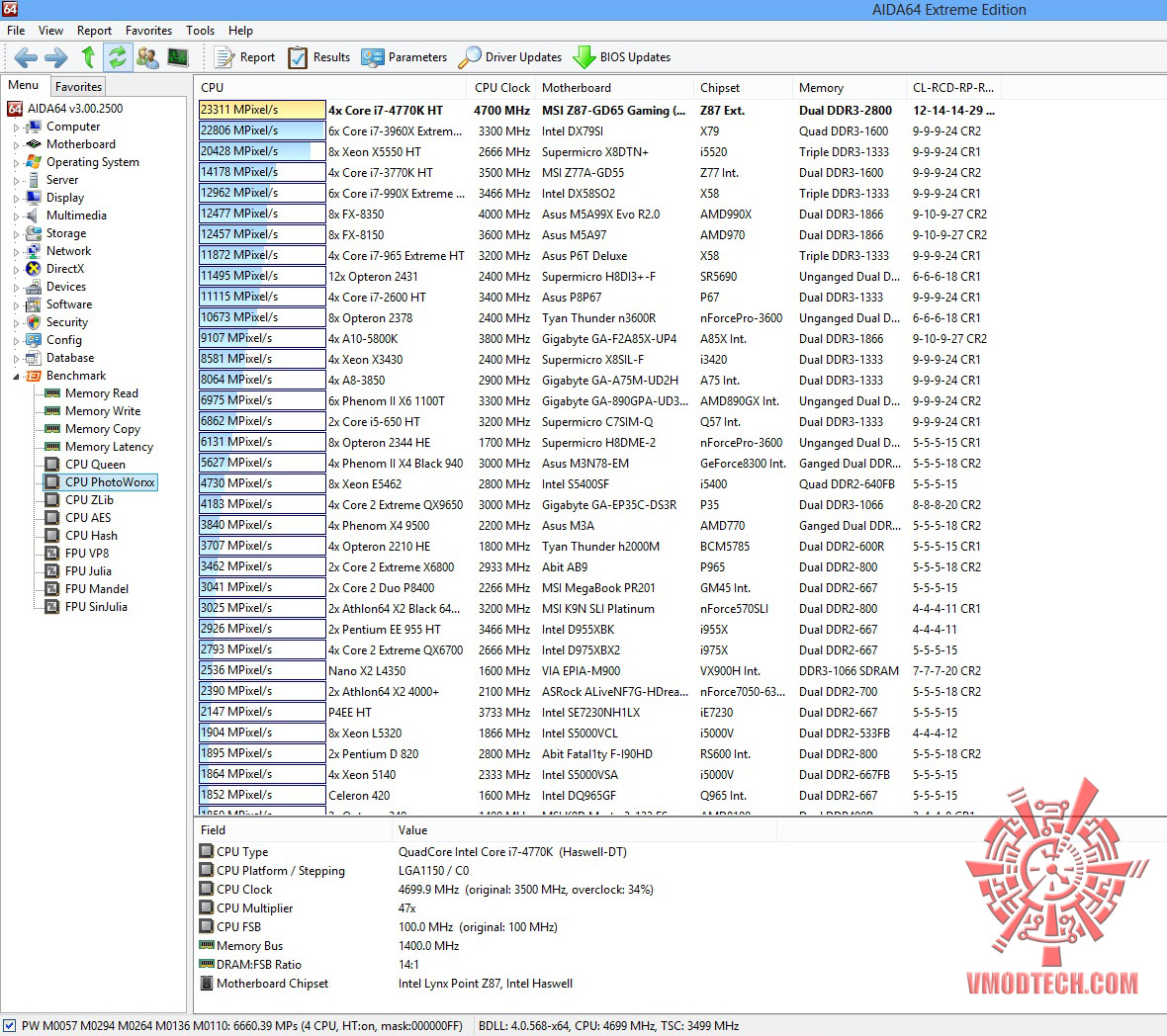
Task: Sort by the CPU Clock column header
Action: [502, 88]
